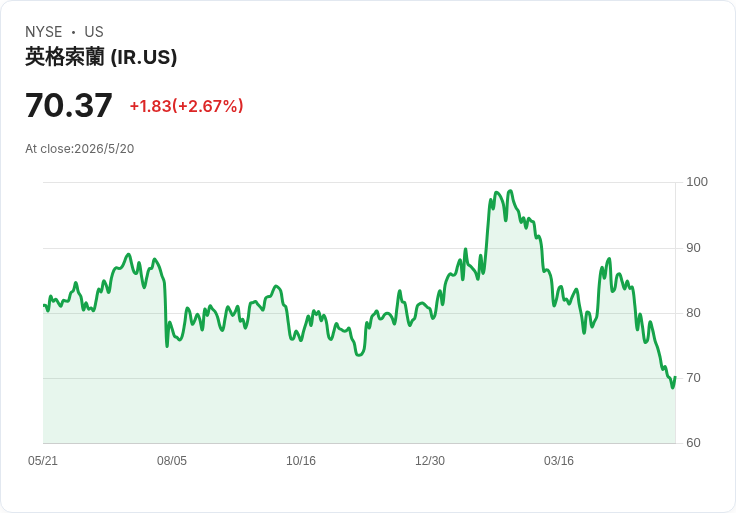Click the 100 price axis label
The image size is (736, 513).
pyautogui.click(x=697, y=182)
